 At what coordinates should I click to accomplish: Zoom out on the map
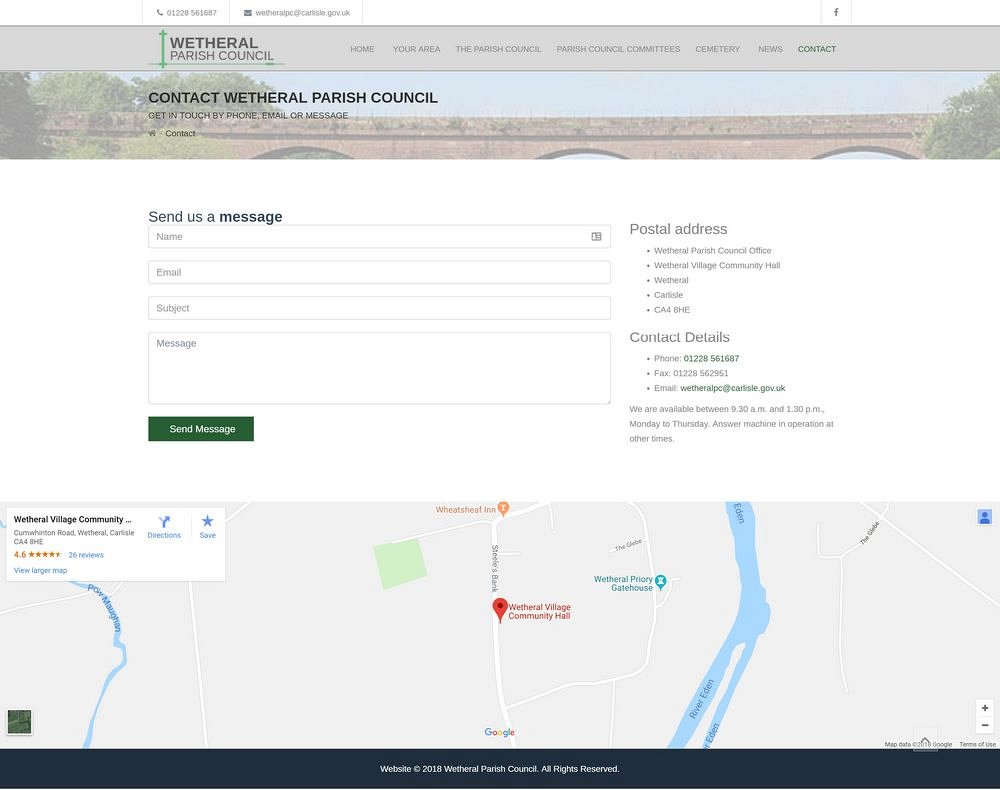[x=984, y=725]
